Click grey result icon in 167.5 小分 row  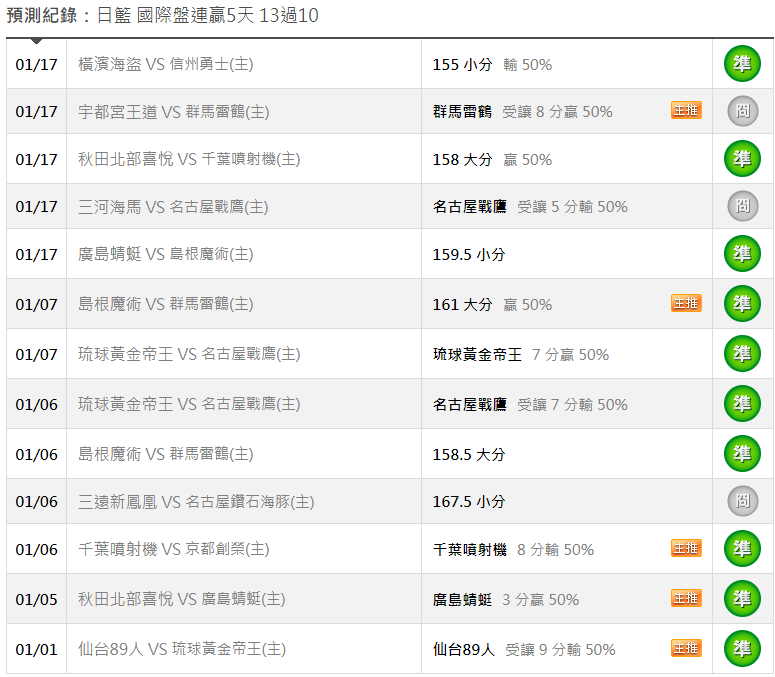click(x=742, y=501)
